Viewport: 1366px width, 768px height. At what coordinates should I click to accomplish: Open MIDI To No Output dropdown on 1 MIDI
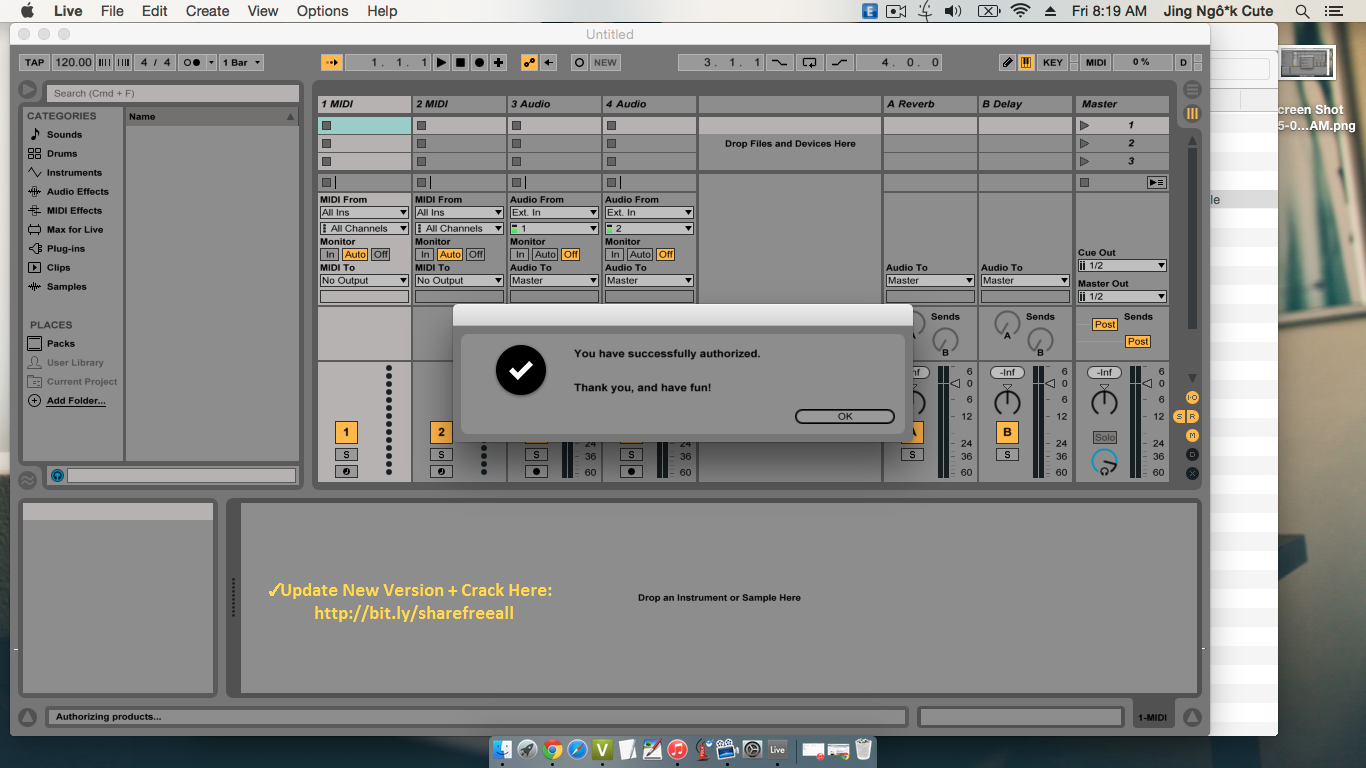click(364, 280)
